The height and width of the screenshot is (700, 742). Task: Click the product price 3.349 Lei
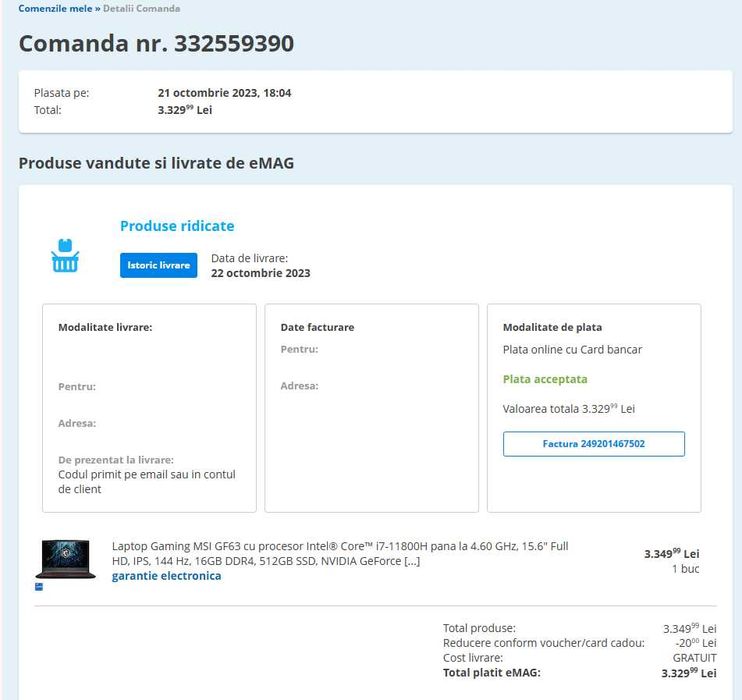pyautogui.click(x=671, y=553)
